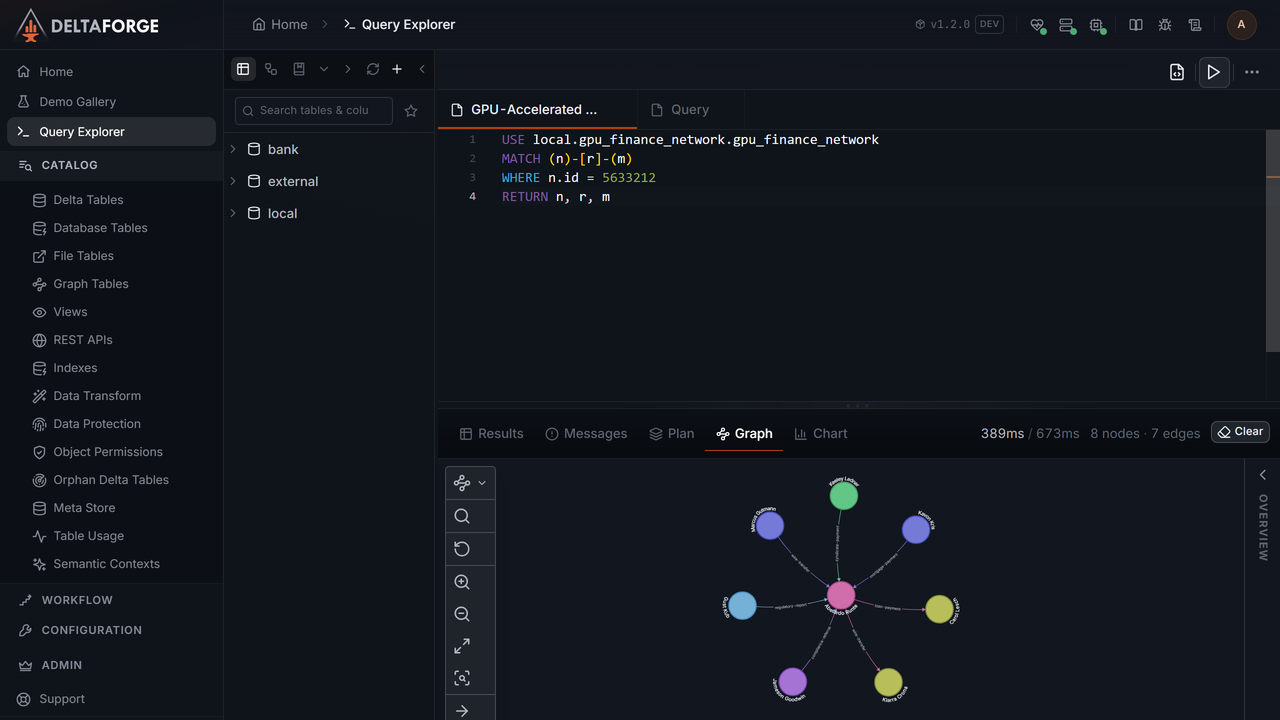
Task: Click the right arrow in graph toolbar
Action: (x=462, y=711)
